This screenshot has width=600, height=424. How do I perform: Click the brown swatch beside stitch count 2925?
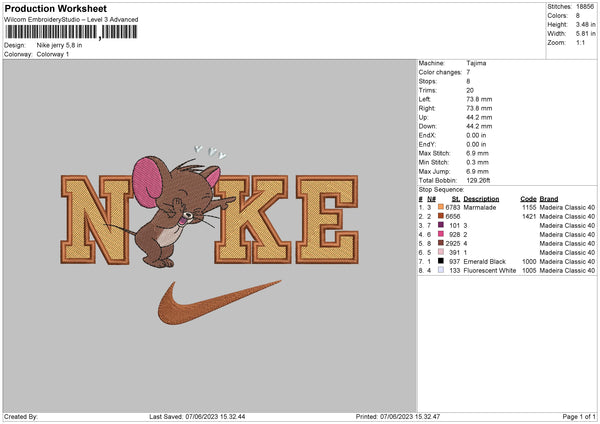[x=440, y=243]
